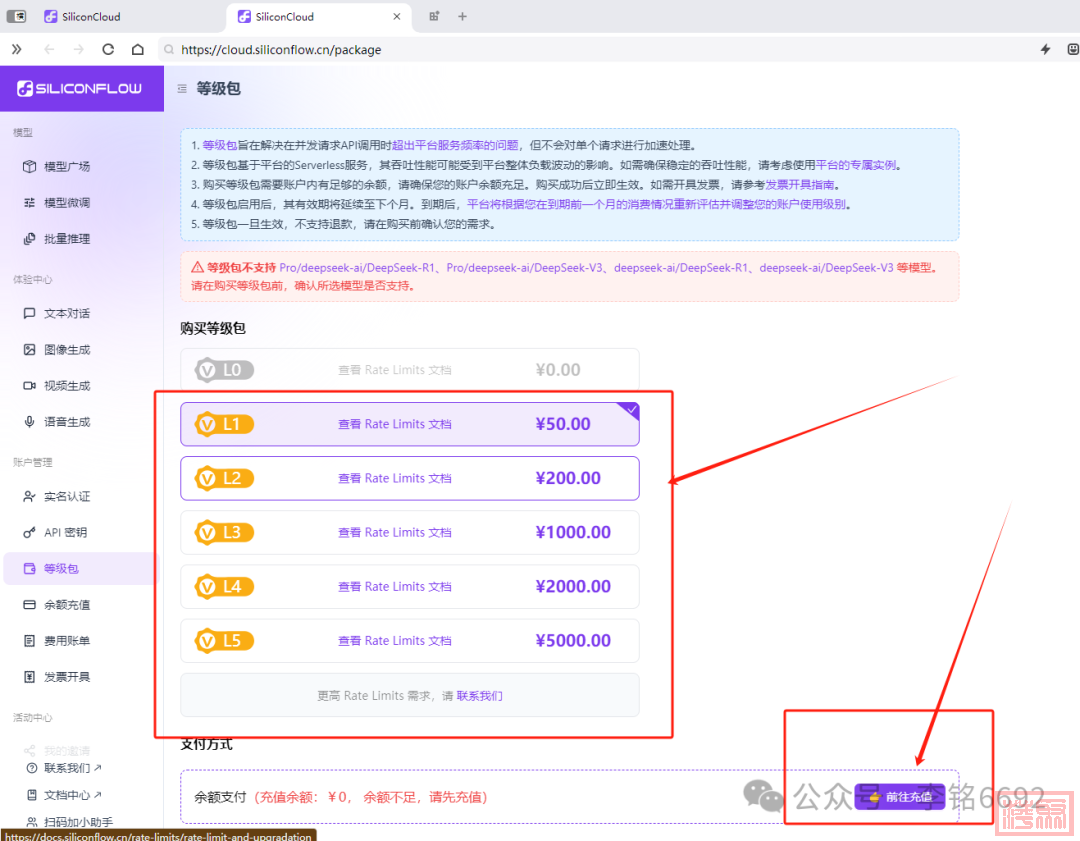The height and width of the screenshot is (841, 1080).
Task: Open the API 密钥 page
Action: click(65, 532)
